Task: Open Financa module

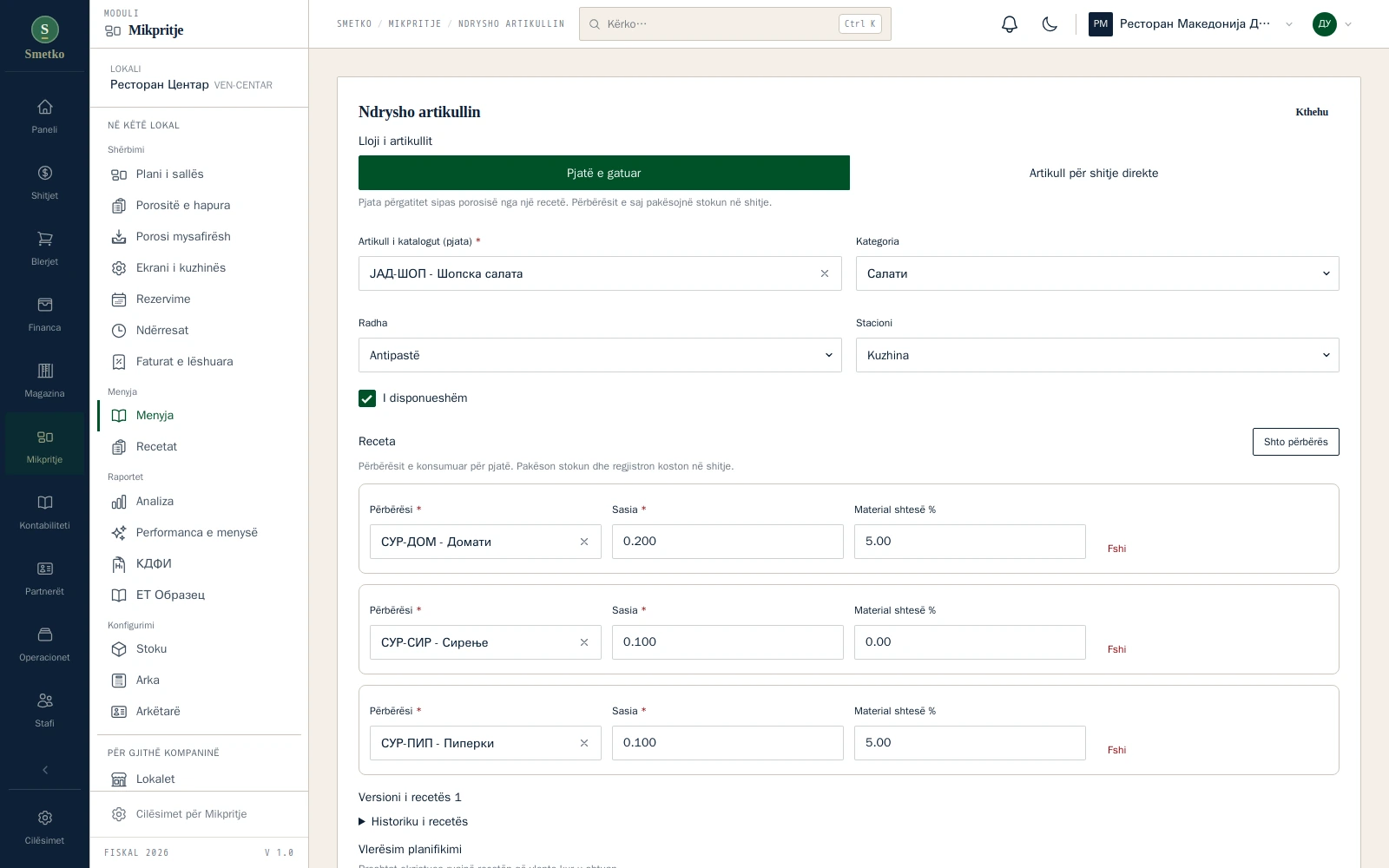Action: click(x=44, y=314)
